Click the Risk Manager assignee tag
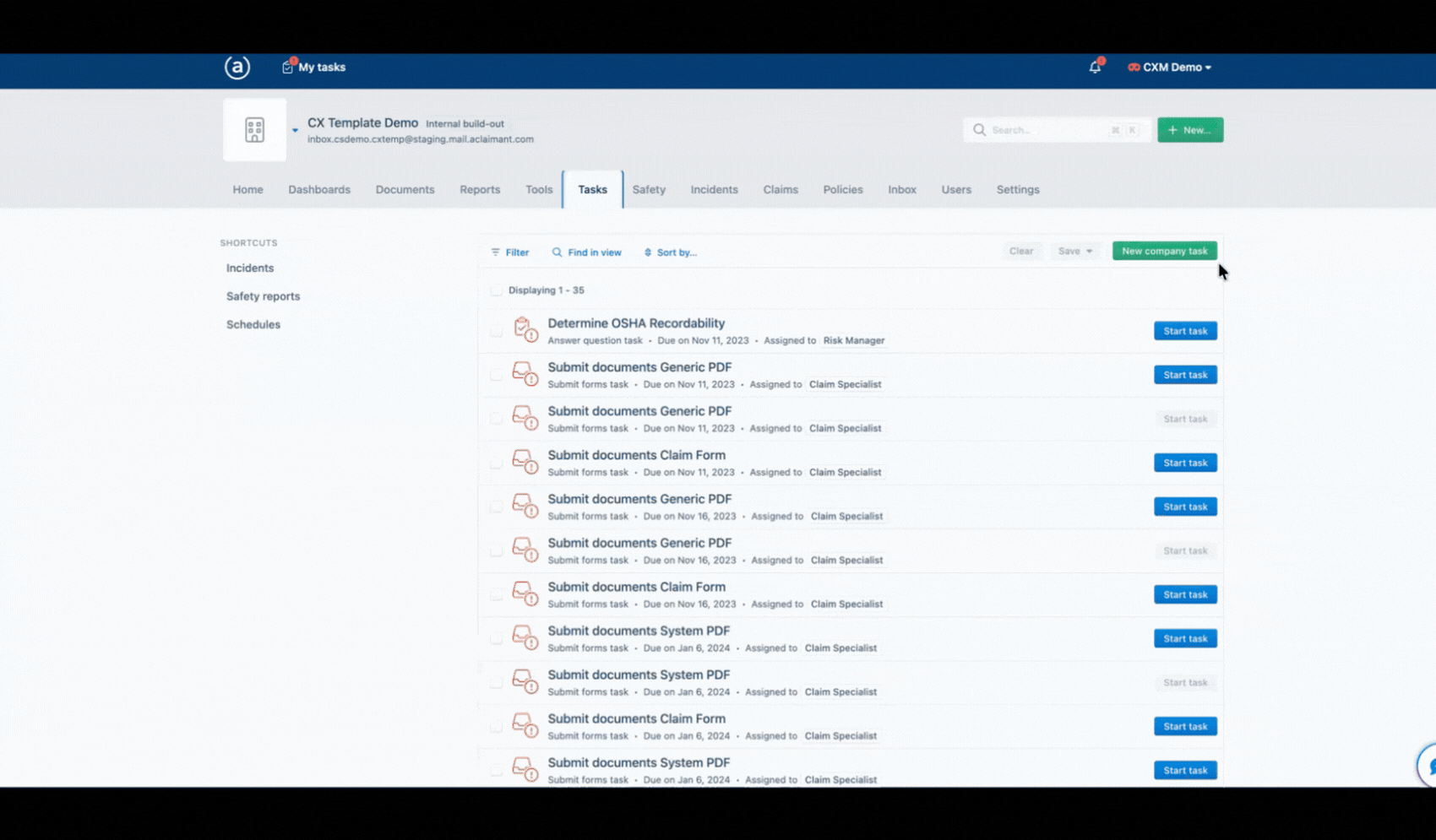1436x840 pixels. click(x=854, y=340)
